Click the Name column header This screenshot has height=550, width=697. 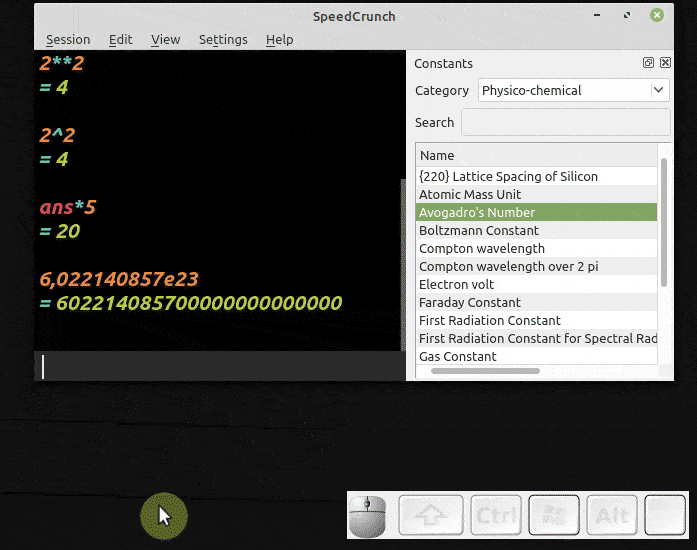(537, 155)
